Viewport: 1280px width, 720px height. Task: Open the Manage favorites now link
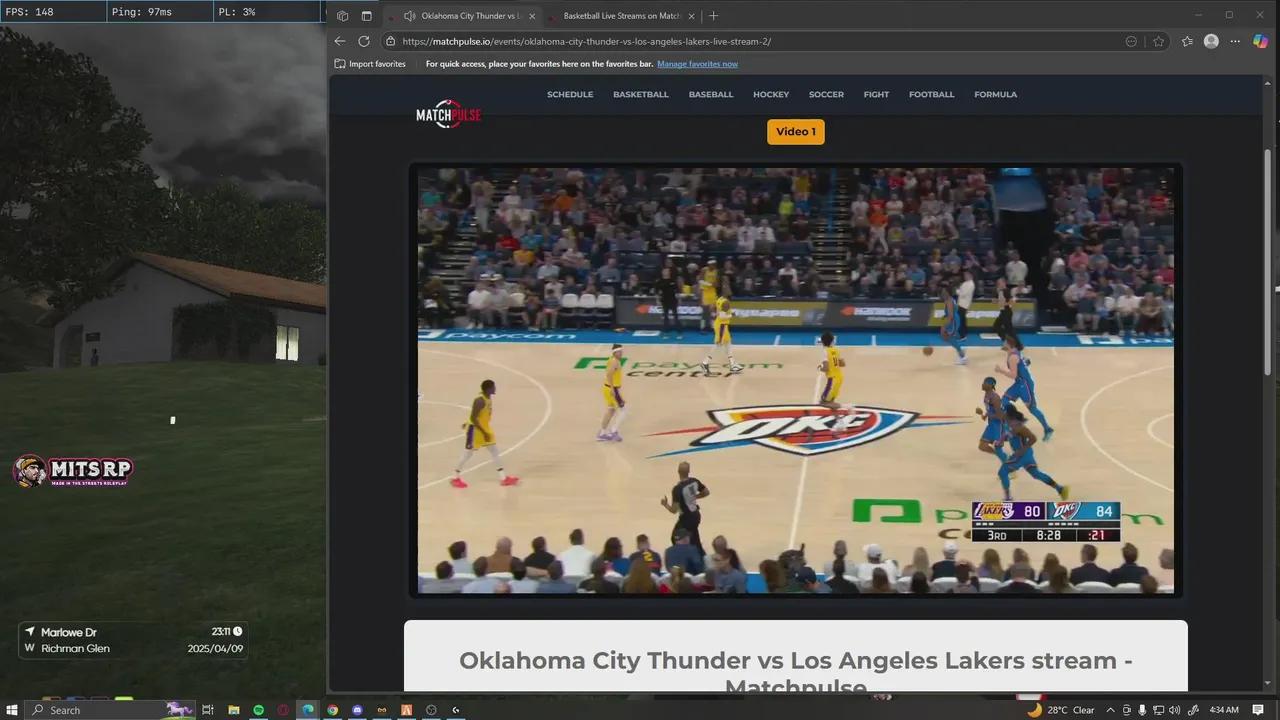[x=697, y=64]
